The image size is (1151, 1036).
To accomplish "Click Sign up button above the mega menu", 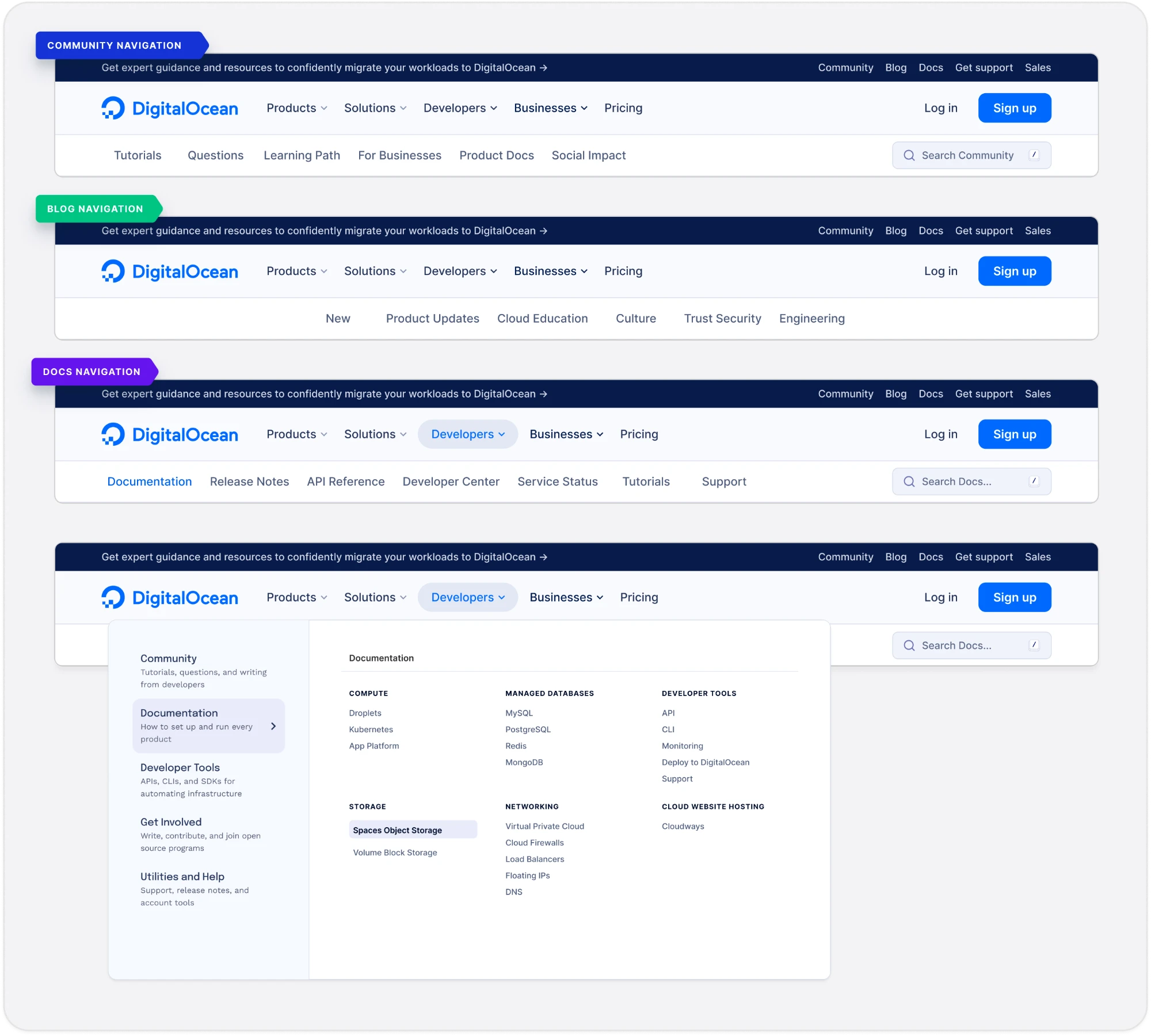I will (x=1015, y=597).
